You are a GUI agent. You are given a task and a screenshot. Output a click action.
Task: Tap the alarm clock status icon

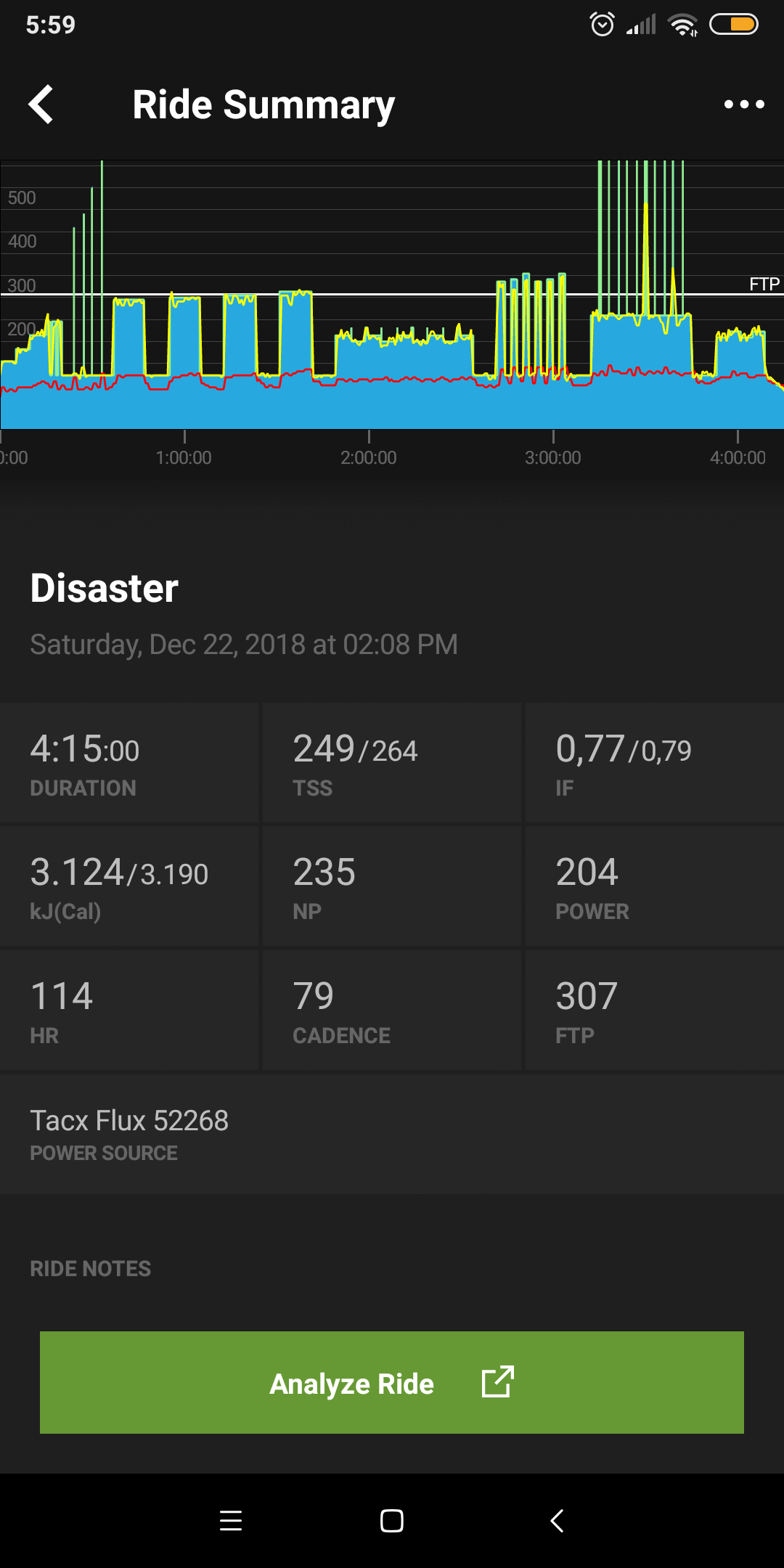point(602,25)
